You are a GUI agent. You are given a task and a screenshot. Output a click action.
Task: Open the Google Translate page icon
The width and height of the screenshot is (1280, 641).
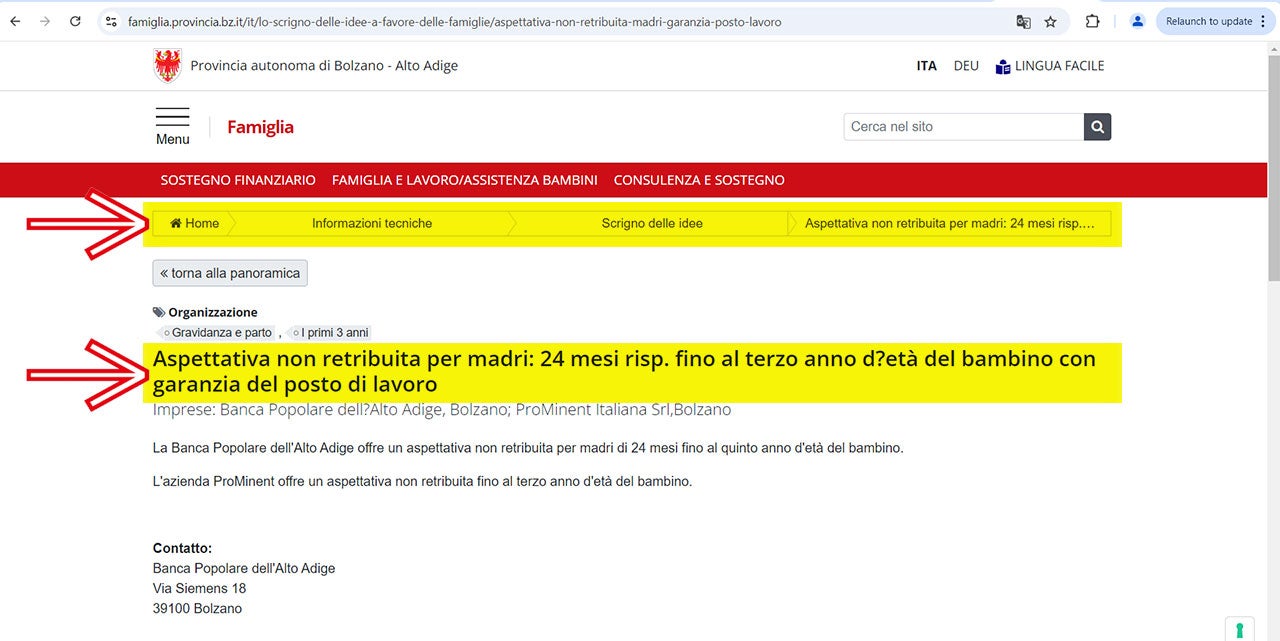pyautogui.click(x=1023, y=21)
